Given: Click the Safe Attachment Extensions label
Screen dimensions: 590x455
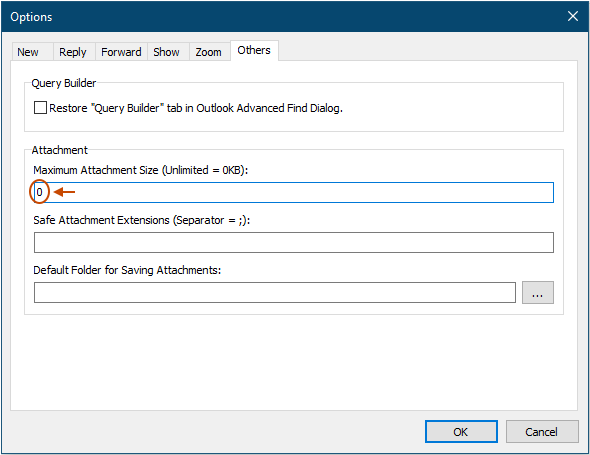Looking at the screenshot, I should click(x=141, y=220).
